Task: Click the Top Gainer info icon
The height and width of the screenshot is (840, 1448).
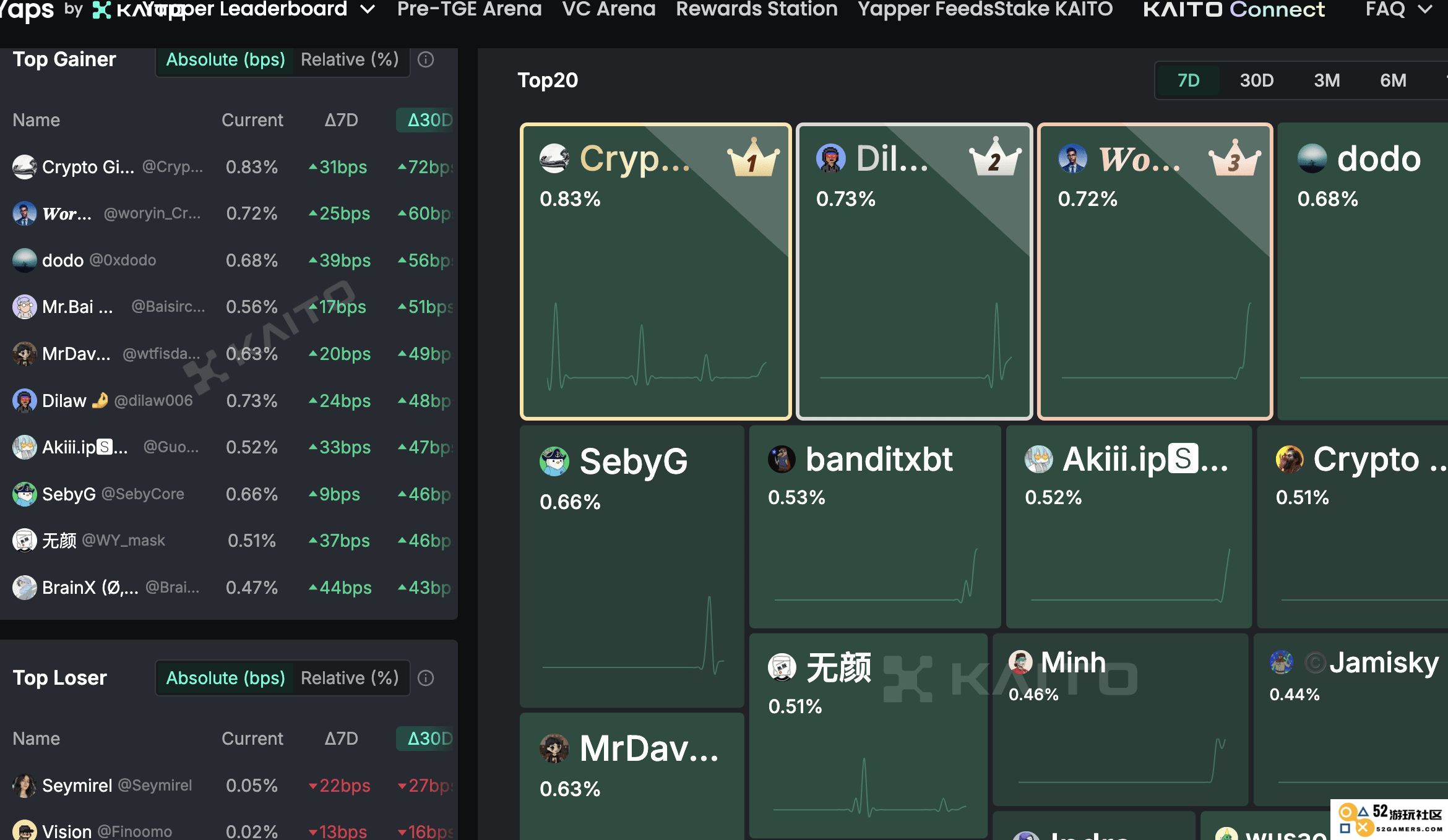Action: (426, 60)
